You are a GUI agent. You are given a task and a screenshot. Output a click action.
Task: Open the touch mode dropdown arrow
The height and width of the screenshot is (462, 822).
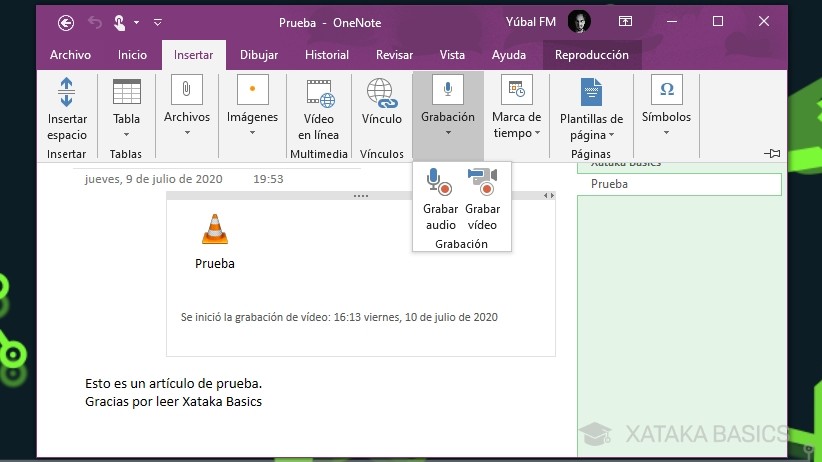coord(136,23)
